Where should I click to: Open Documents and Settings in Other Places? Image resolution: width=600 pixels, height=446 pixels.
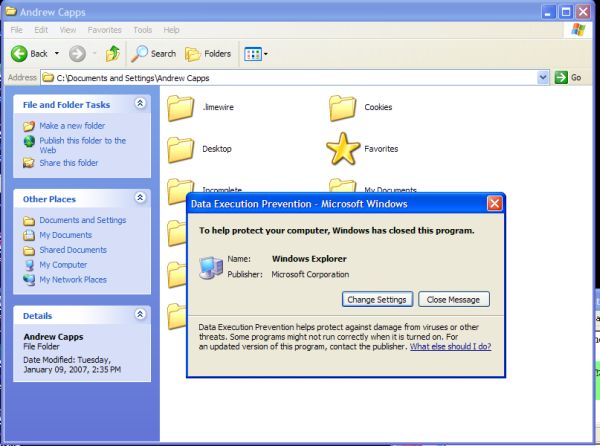click(83, 220)
